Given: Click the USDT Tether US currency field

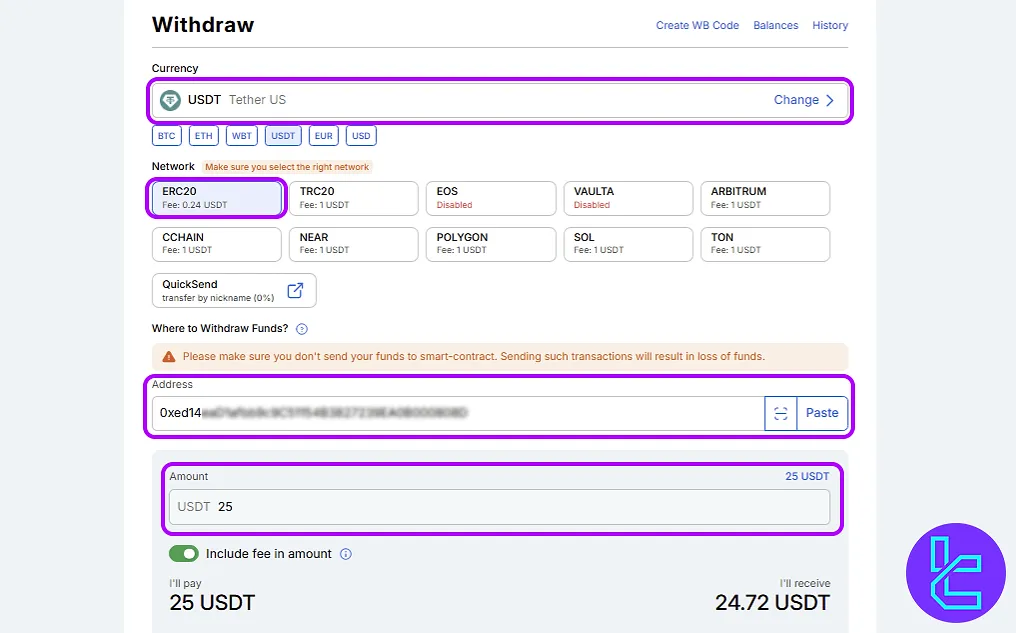Looking at the screenshot, I should pos(500,100).
